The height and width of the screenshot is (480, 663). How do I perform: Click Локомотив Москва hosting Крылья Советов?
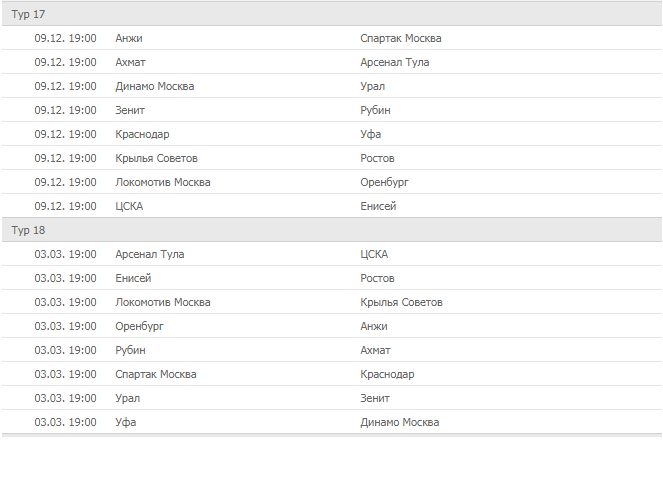pos(162,302)
